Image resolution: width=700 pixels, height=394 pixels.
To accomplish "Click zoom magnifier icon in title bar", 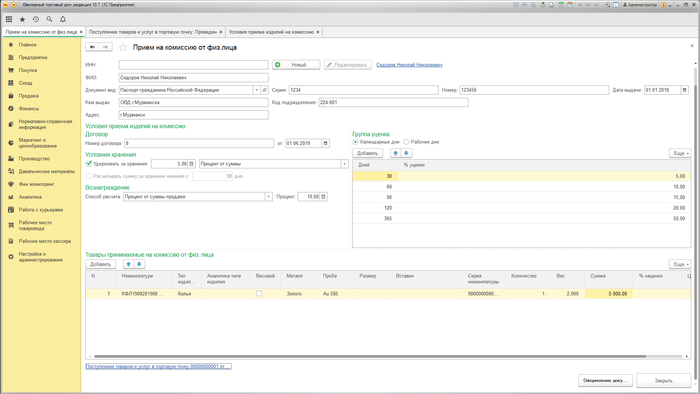I will (x=607, y=5).
